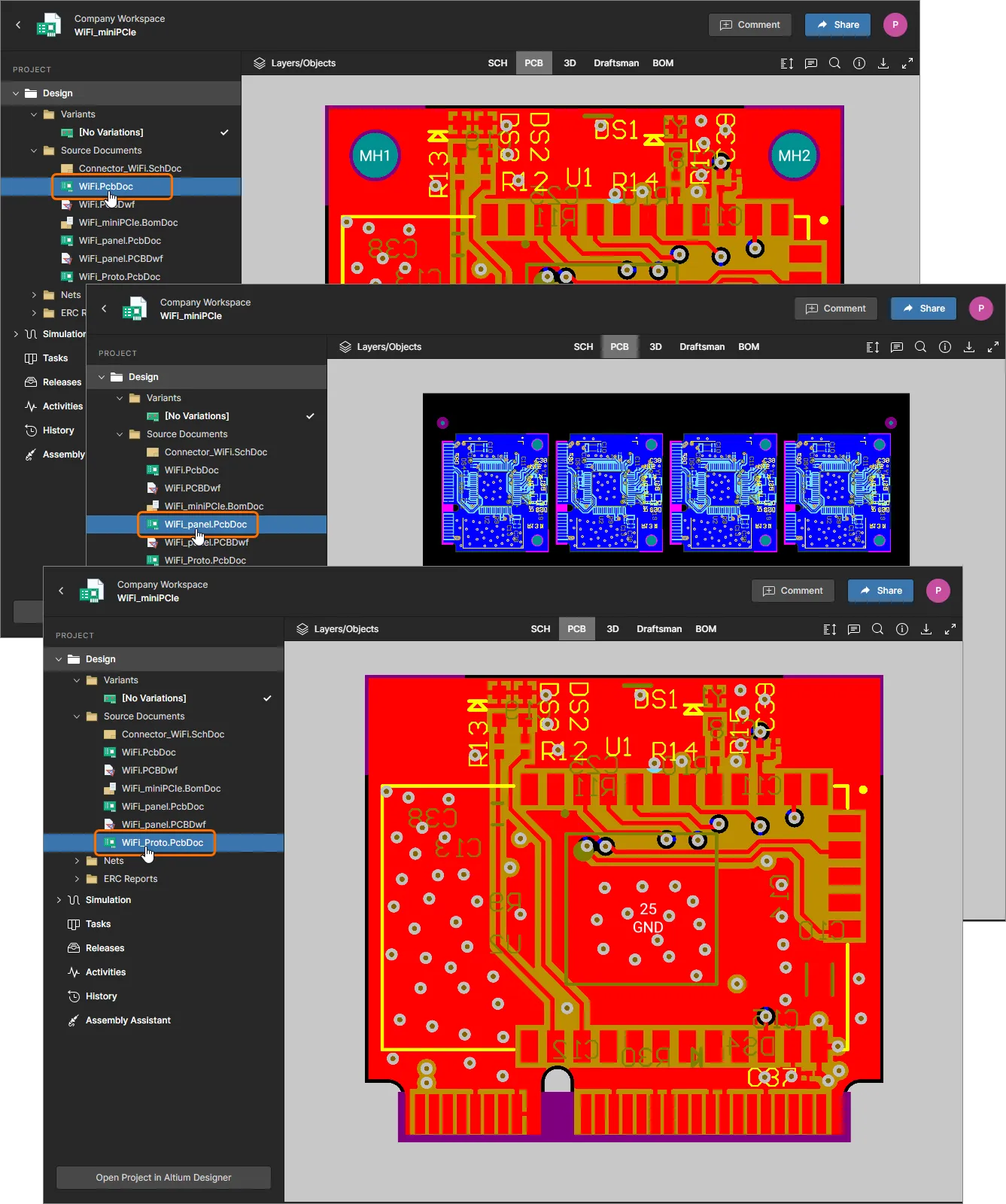The width and height of the screenshot is (1006, 1204).
Task: Click Open Project in Altium Designer button
Action: click(163, 1178)
